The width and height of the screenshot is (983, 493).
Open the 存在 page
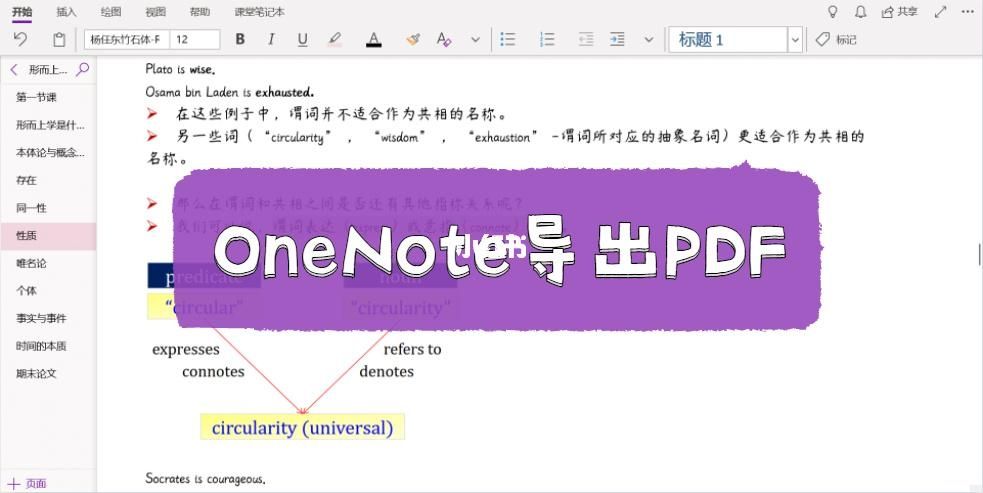click(x=48, y=180)
